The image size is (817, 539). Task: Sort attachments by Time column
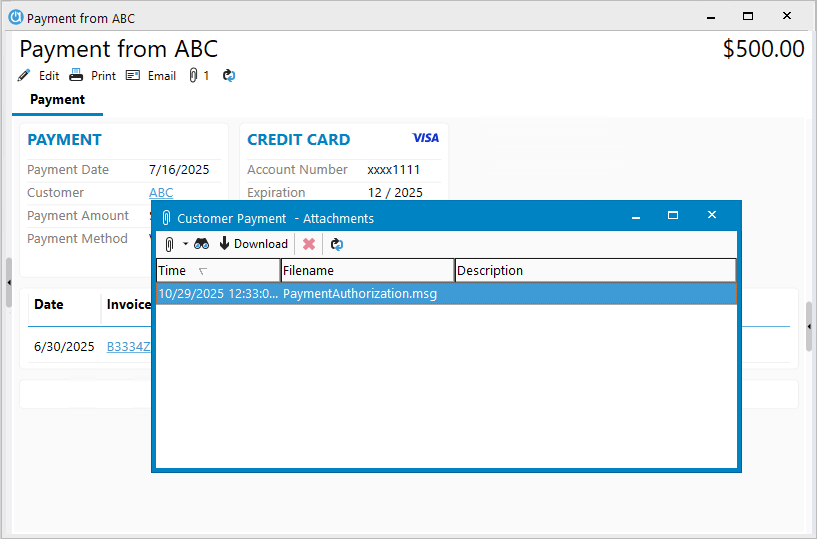click(217, 271)
